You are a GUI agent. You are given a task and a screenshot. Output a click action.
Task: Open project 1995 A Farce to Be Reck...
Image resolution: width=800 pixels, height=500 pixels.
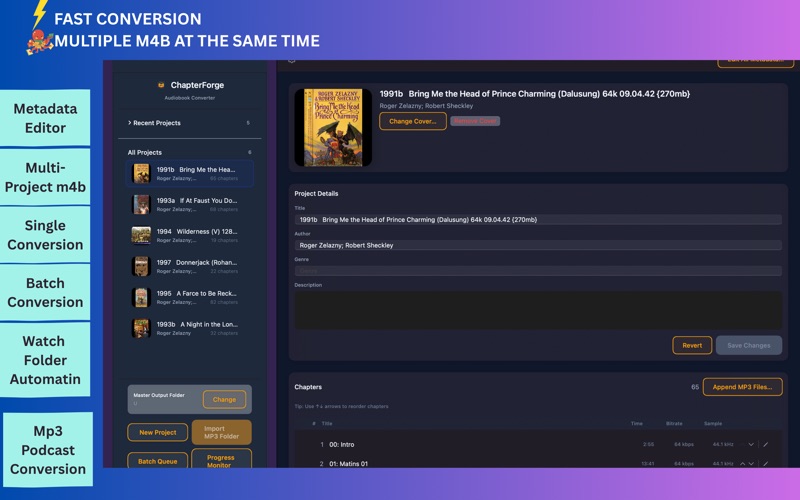[189, 297]
